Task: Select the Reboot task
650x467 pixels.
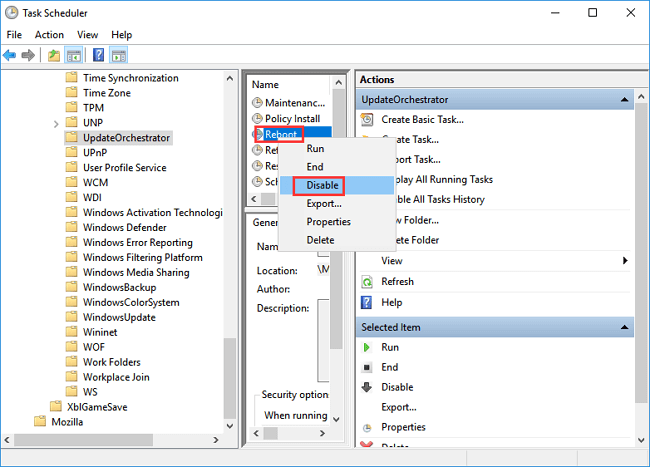Action: [x=281, y=134]
